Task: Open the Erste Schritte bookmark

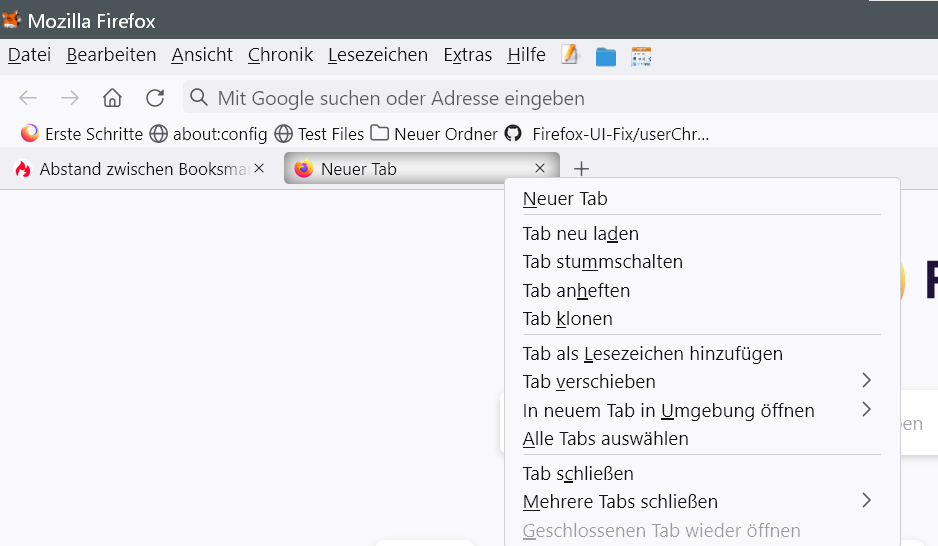Action: pos(82,133)
